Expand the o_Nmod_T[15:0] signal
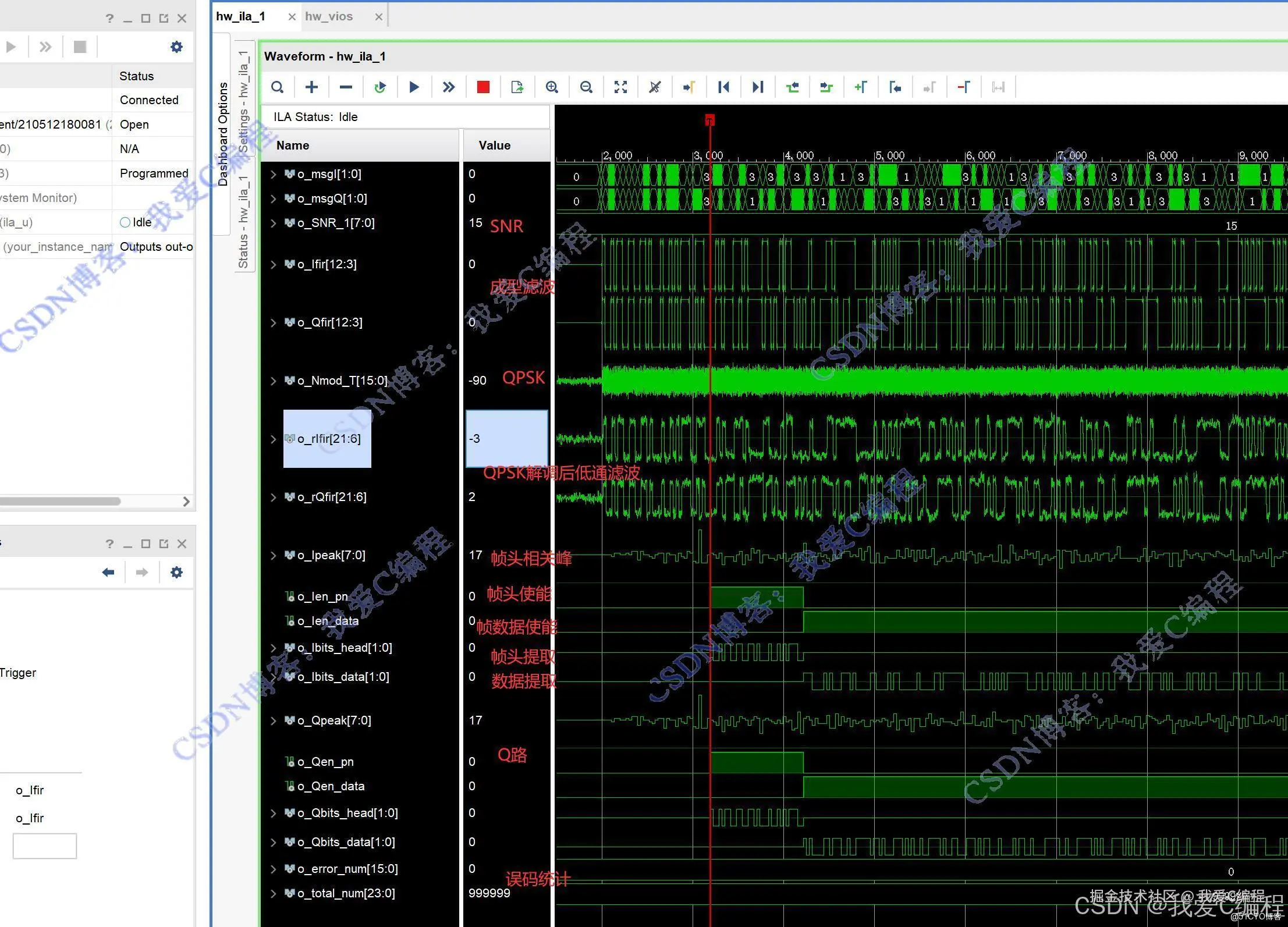The height and width of the screenshot is (927, 1288). click(274, 381)
